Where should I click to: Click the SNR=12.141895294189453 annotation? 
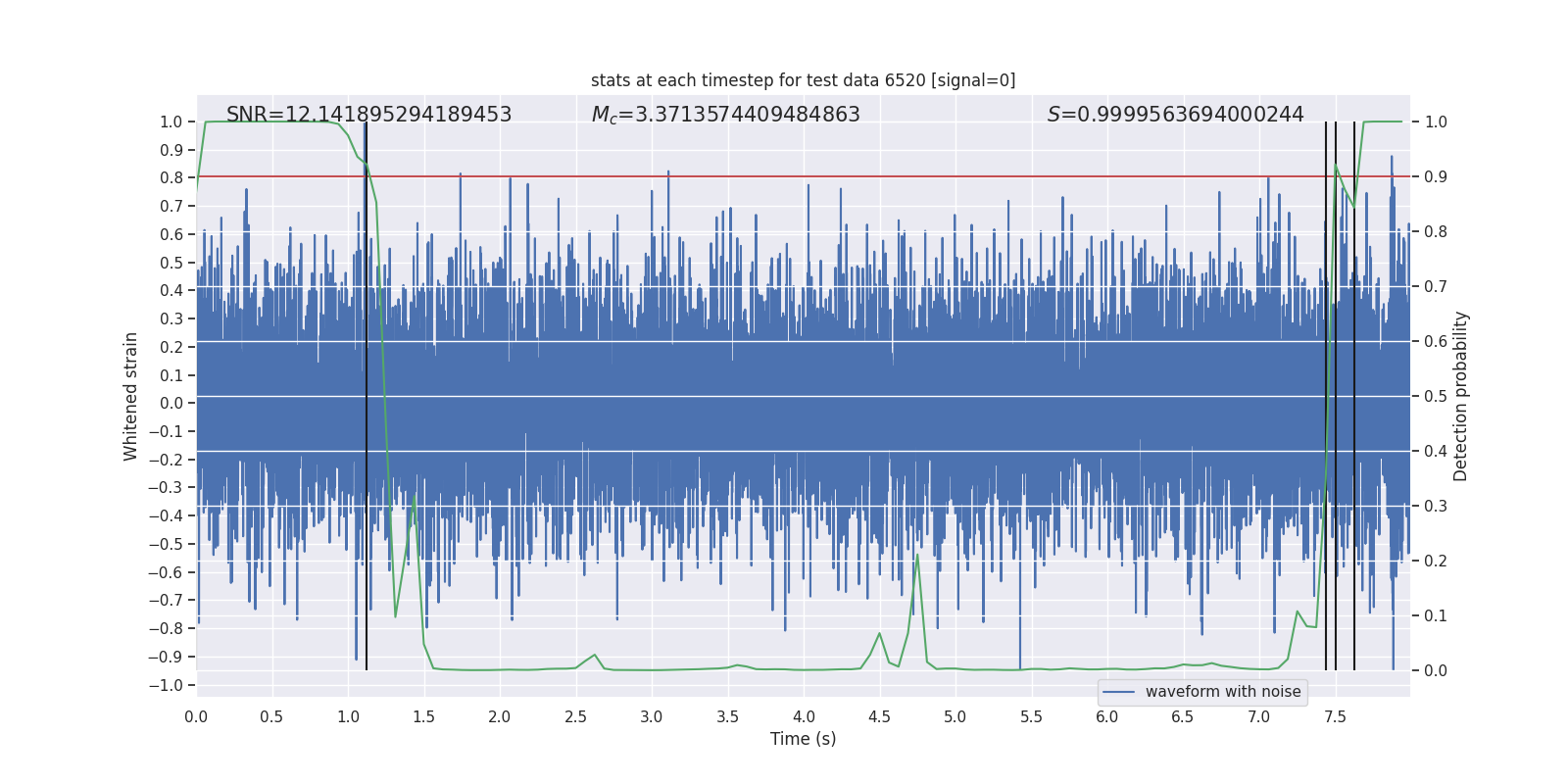tap(368, 115)
